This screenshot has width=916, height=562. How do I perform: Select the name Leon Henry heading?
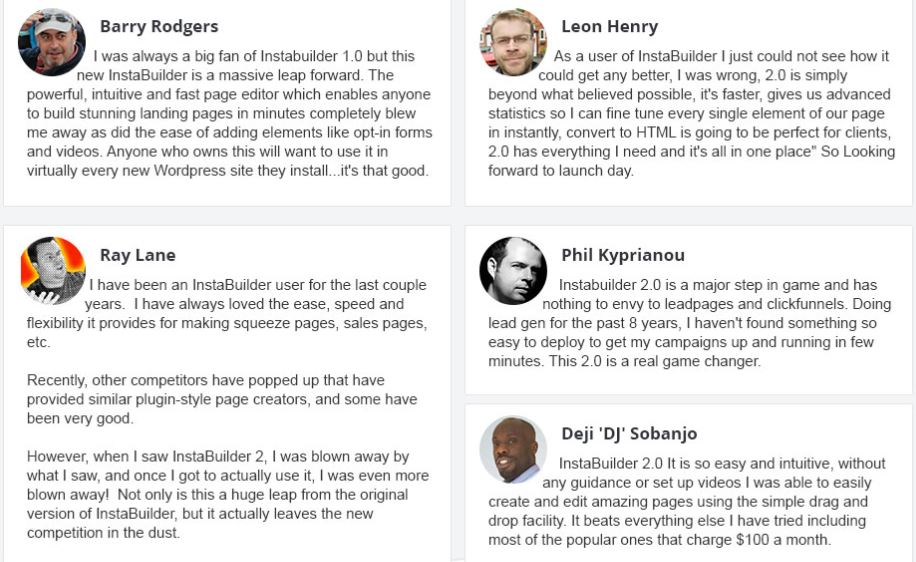609,26
